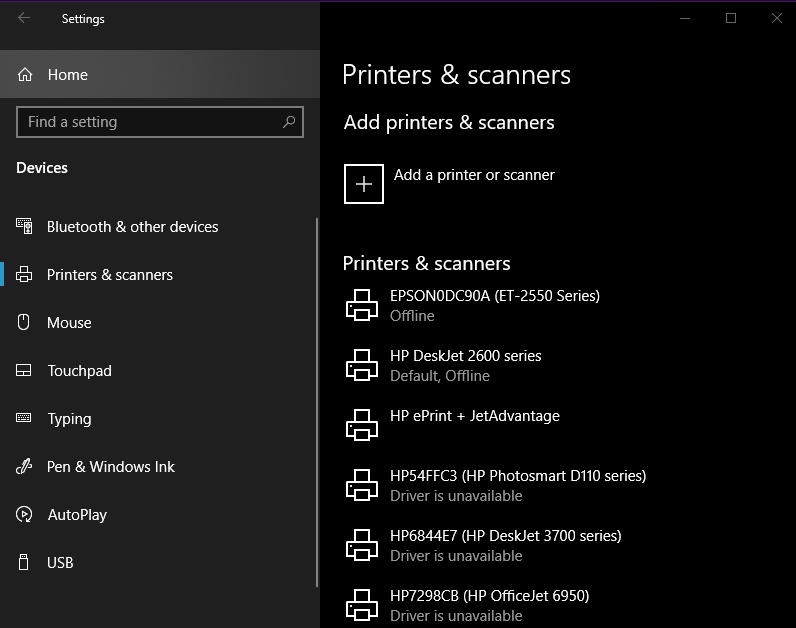This screenshot has height=628, width=796.
Task: Click the Home icon in sidebar
Action: 26,75
